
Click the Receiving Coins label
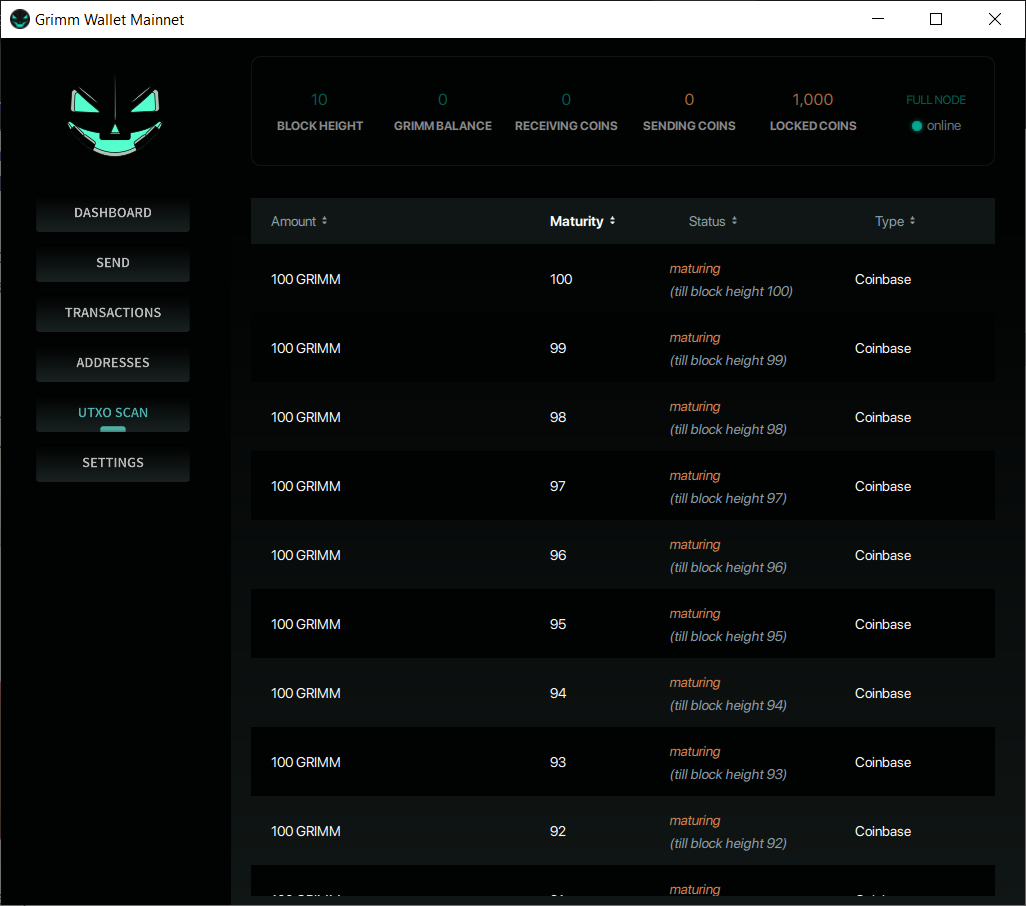coord(566,126)
